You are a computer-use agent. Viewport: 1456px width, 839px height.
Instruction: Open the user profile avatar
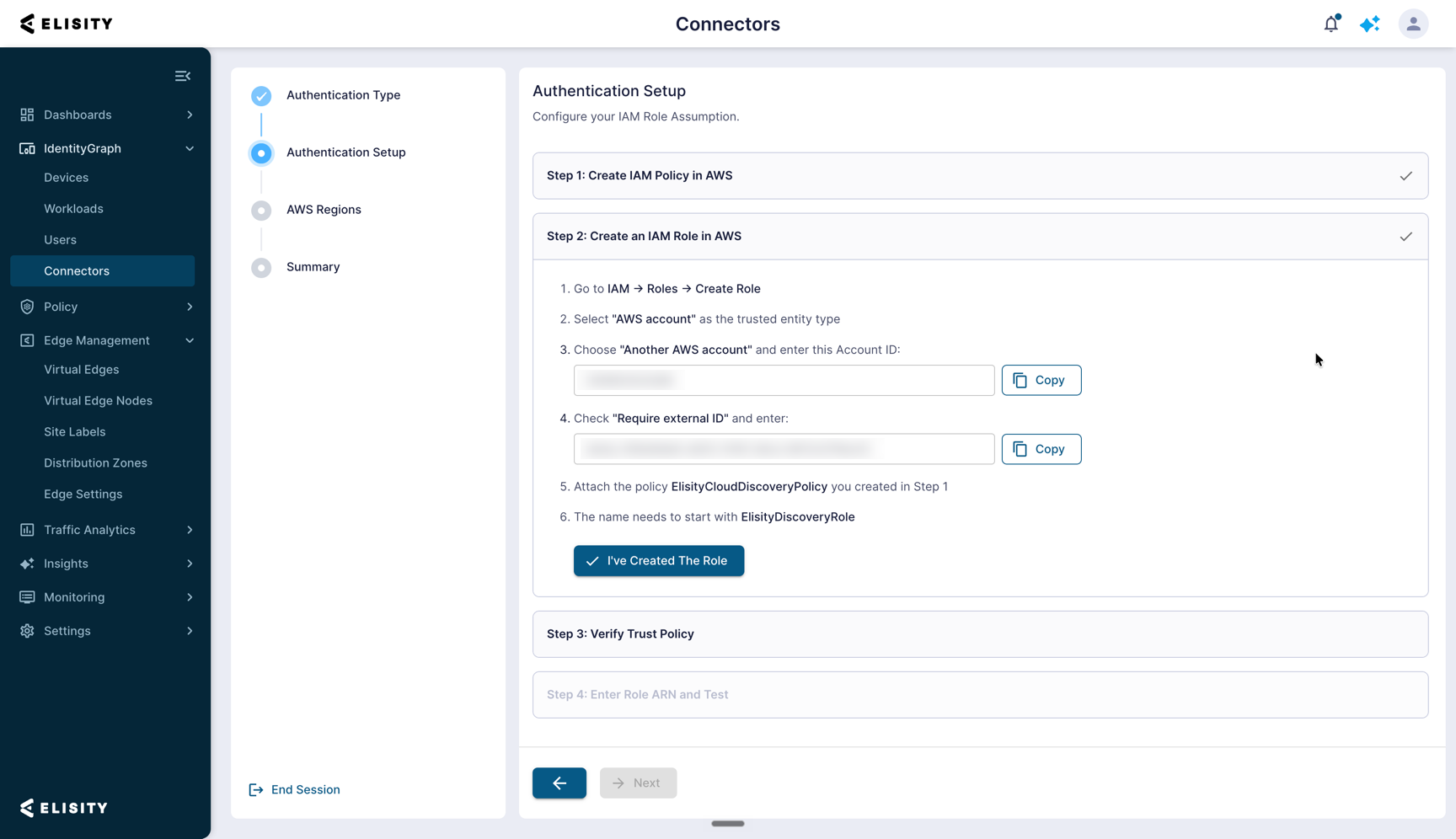tap(1413, 24)
